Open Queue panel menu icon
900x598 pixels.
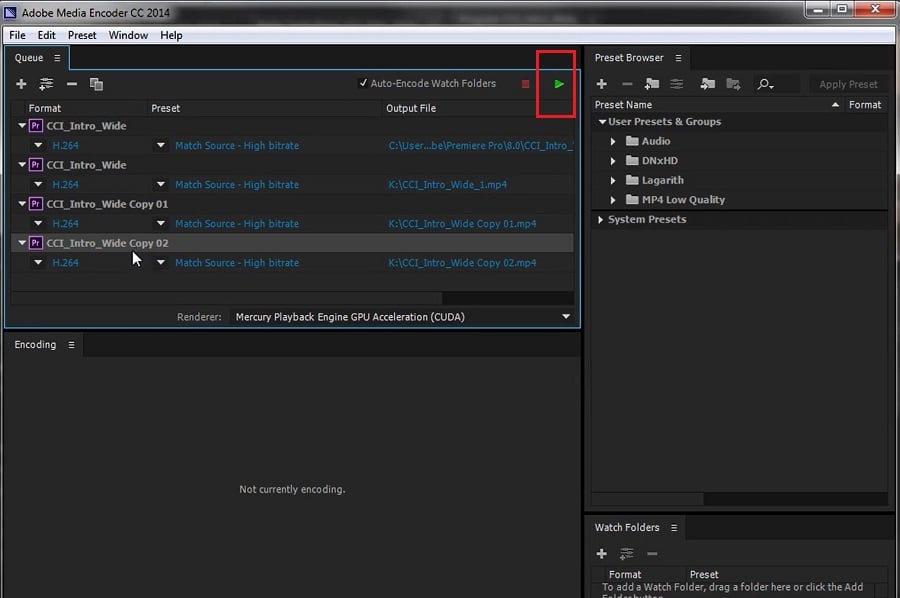point(57,58)
